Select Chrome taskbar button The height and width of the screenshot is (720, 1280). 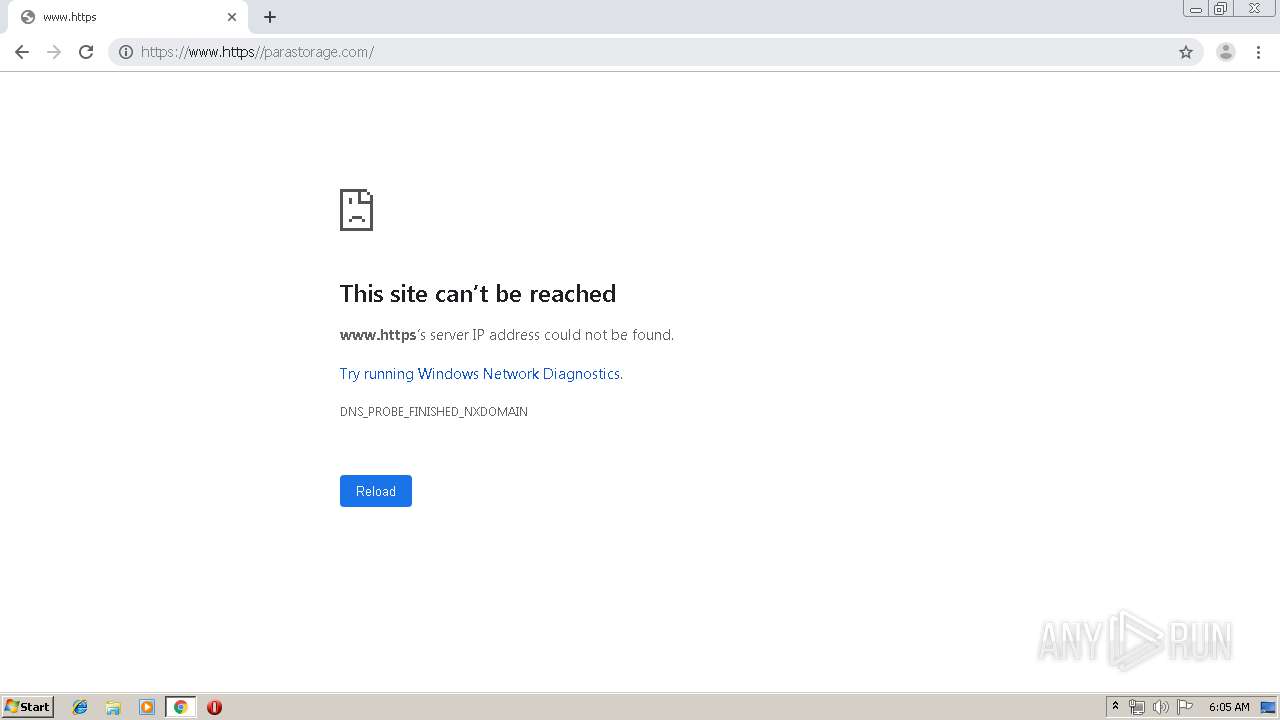180,707
